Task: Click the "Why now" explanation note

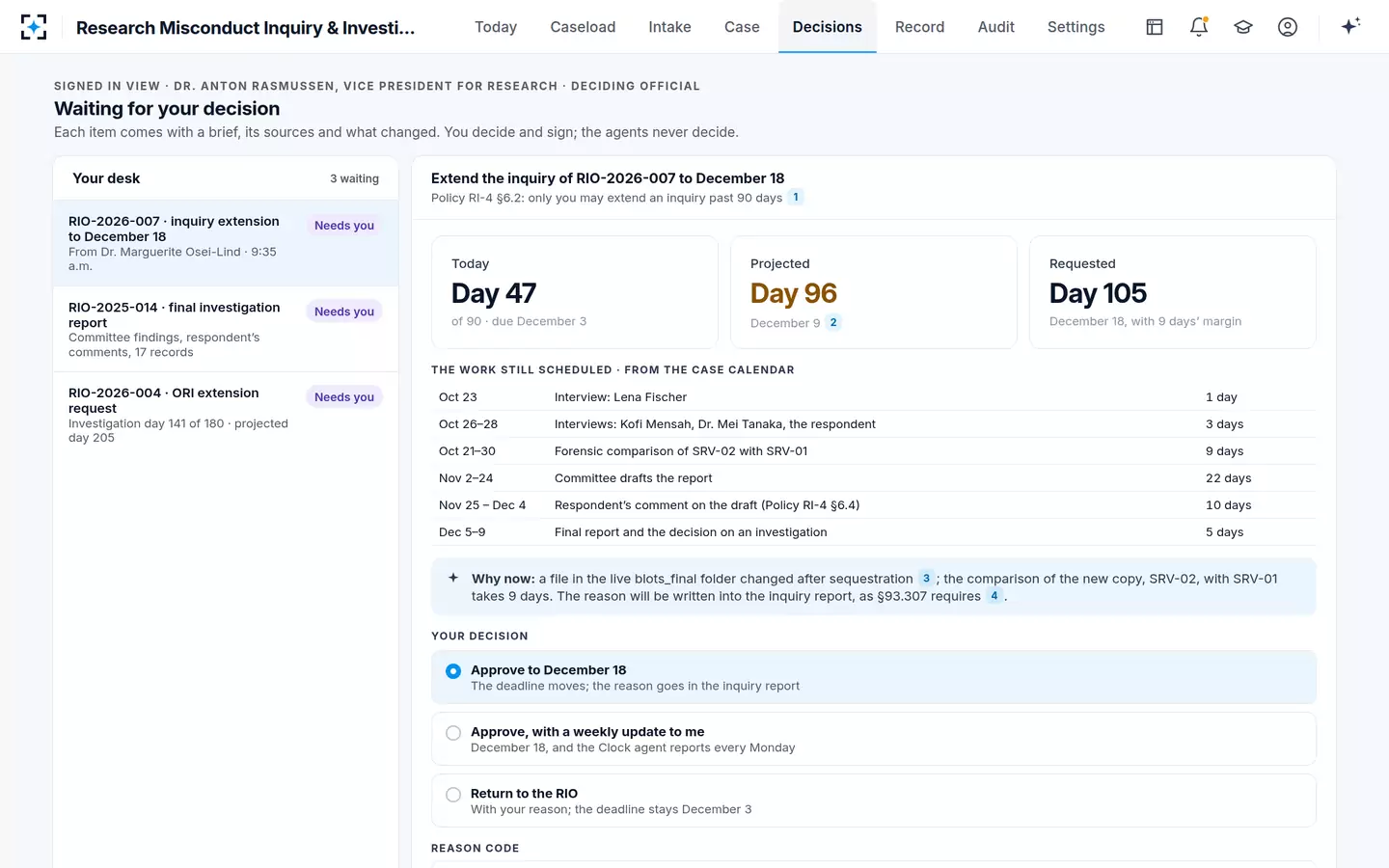Action: [874, 586]
